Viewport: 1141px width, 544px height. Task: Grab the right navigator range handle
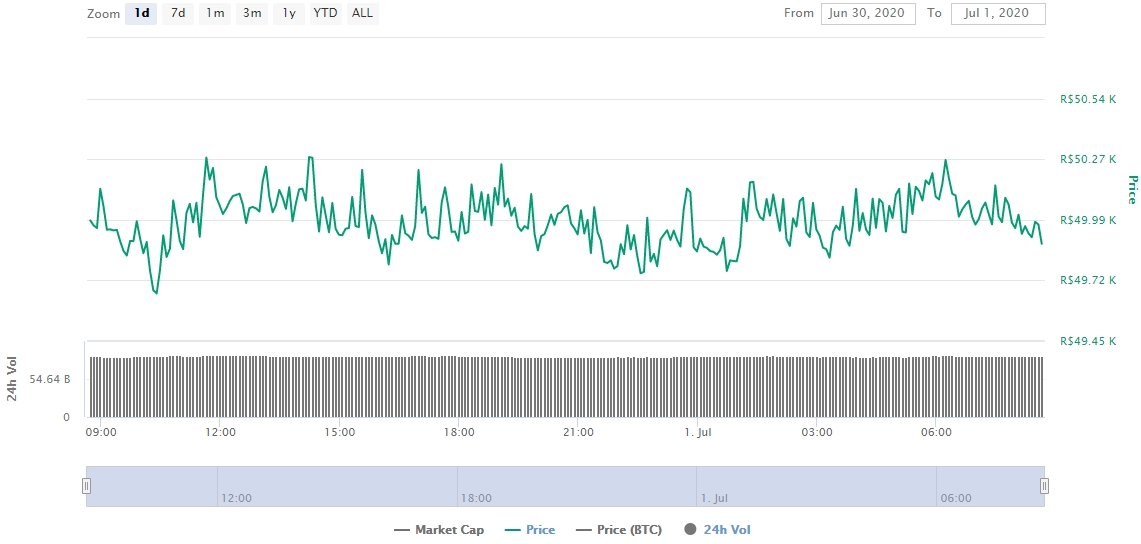point(1044,486)
